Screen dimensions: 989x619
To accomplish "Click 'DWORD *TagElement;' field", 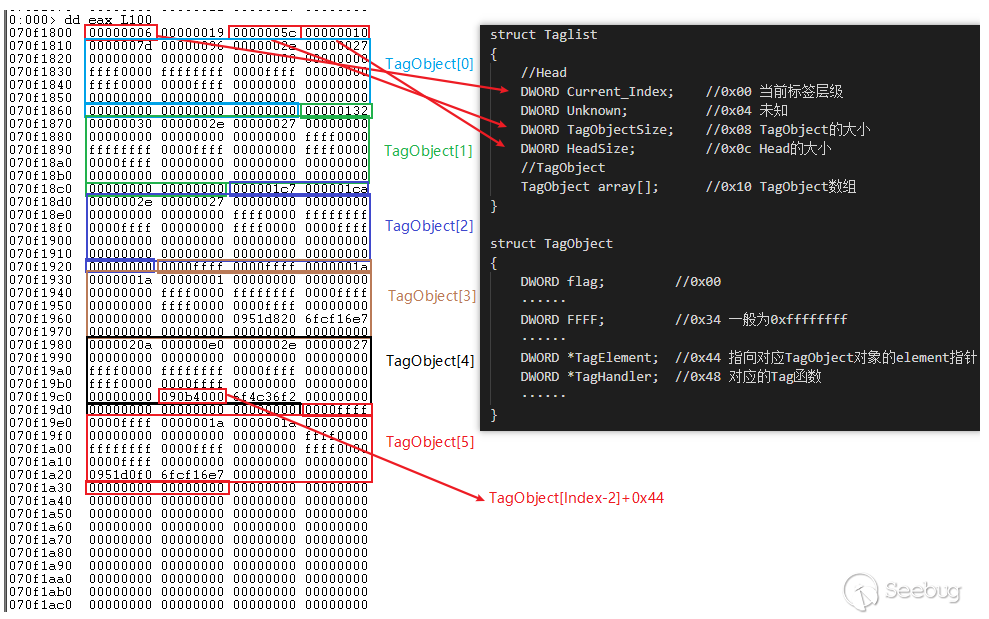I will [x=590, y=358].
